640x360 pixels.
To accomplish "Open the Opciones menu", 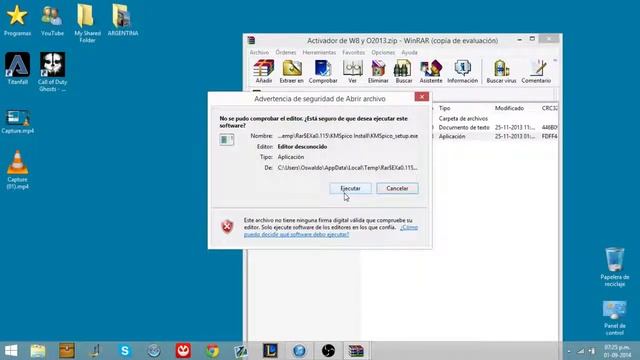I will coord(383,52).
